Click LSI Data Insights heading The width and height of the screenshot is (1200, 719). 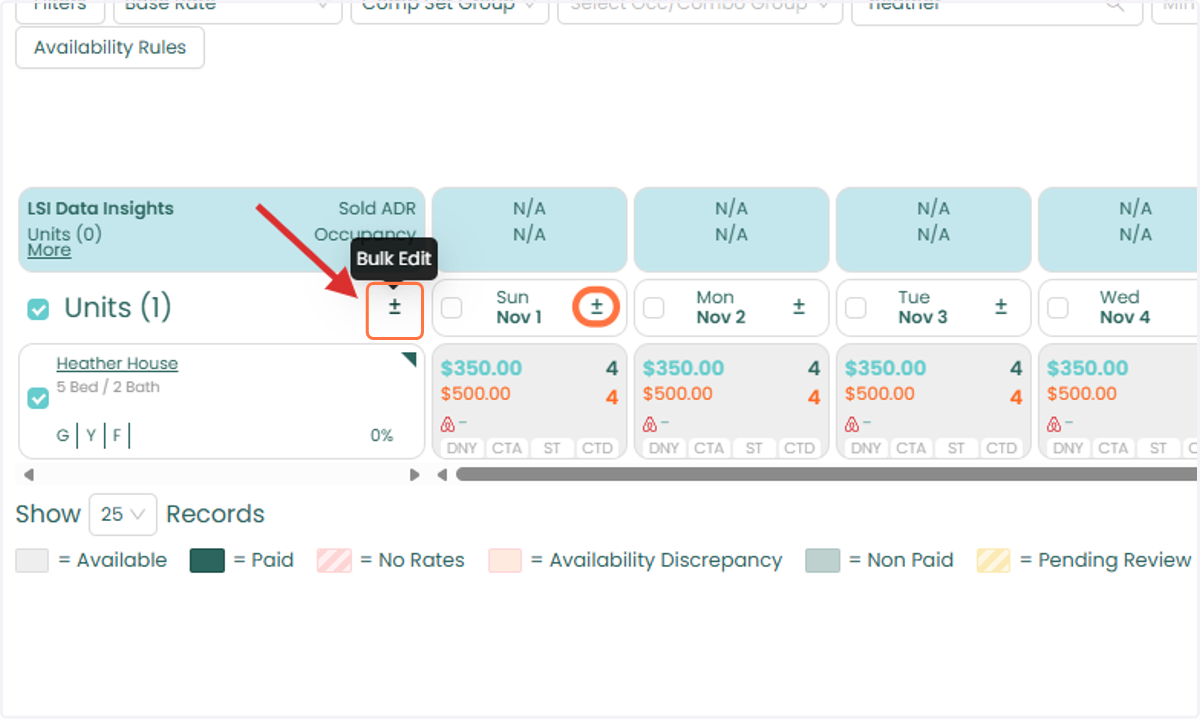pos(100,209)
